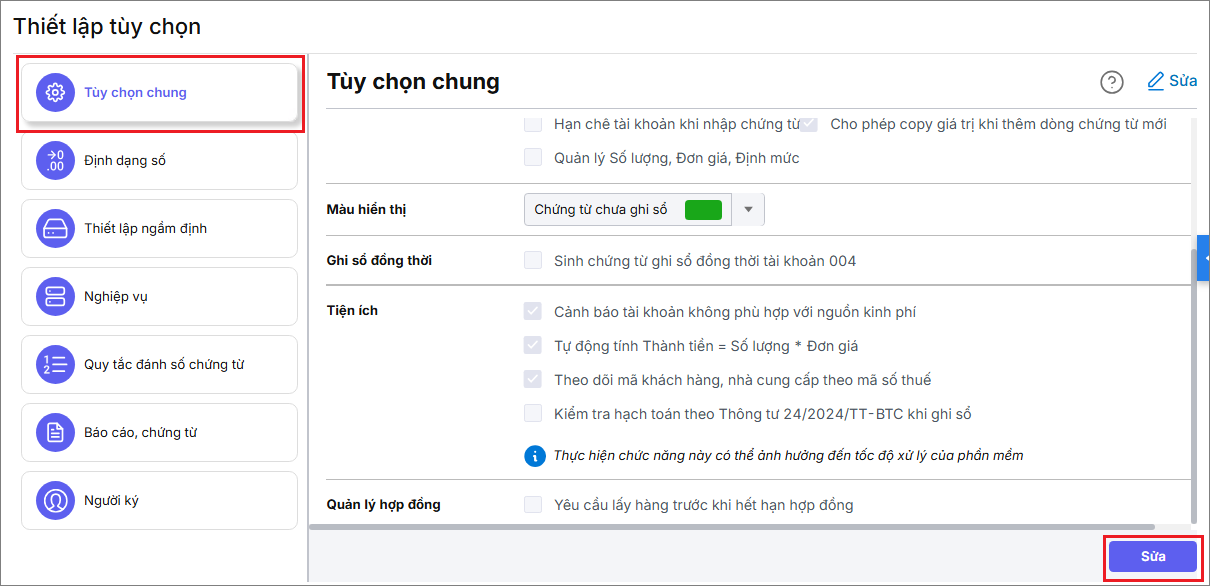Click the blue info icon beside the note
Screen dimensions: 1210x586
[x=535, y=456]
